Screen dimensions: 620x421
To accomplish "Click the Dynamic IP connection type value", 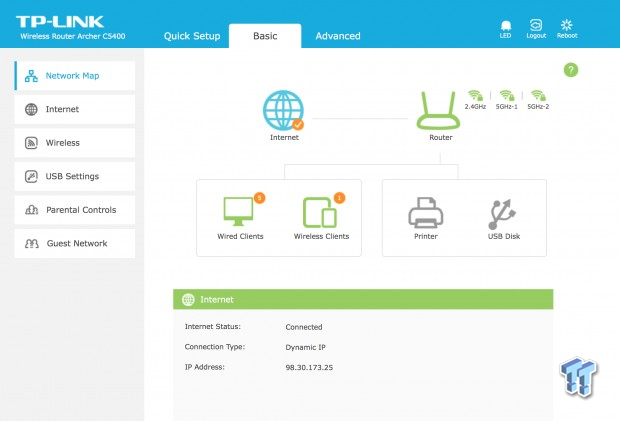I will click(305, 347).
